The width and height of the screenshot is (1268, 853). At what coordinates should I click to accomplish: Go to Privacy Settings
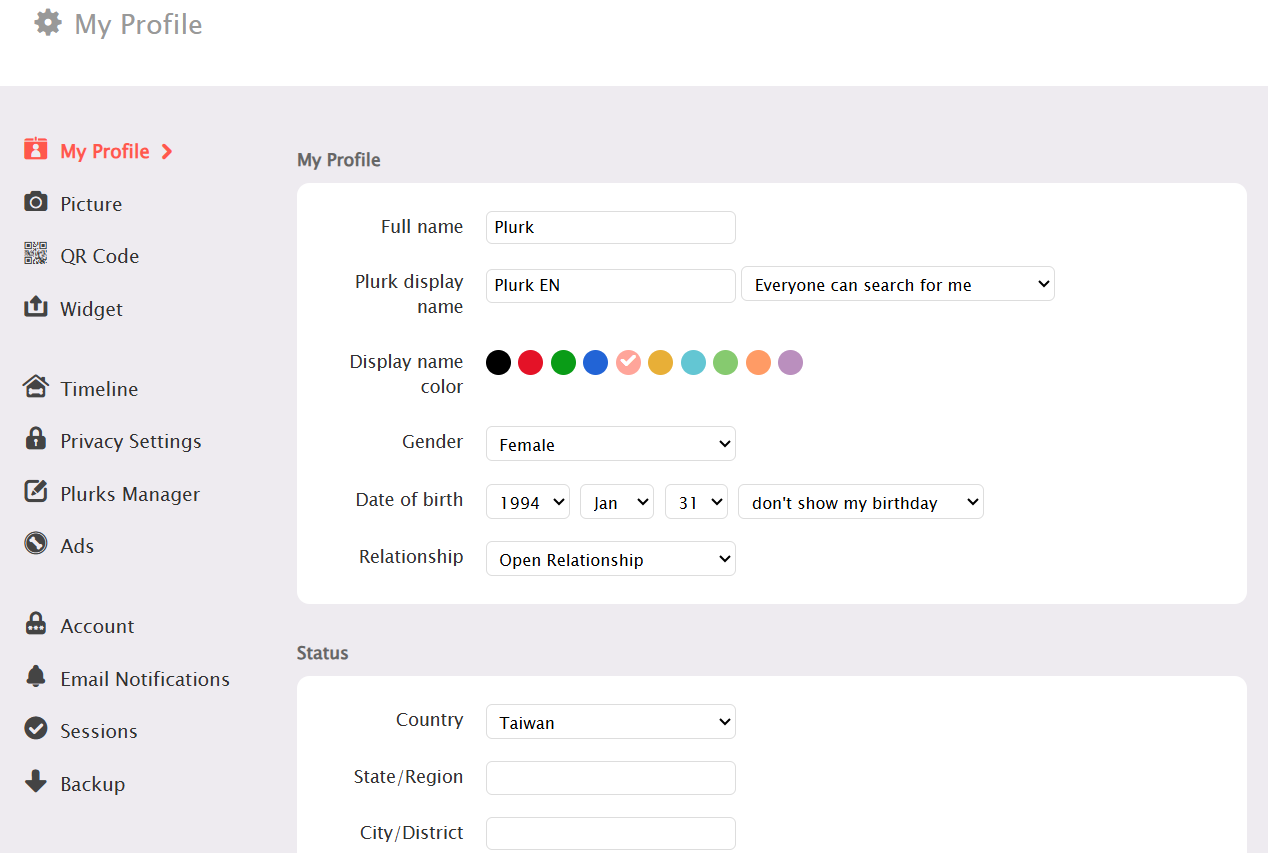point(131,441)
